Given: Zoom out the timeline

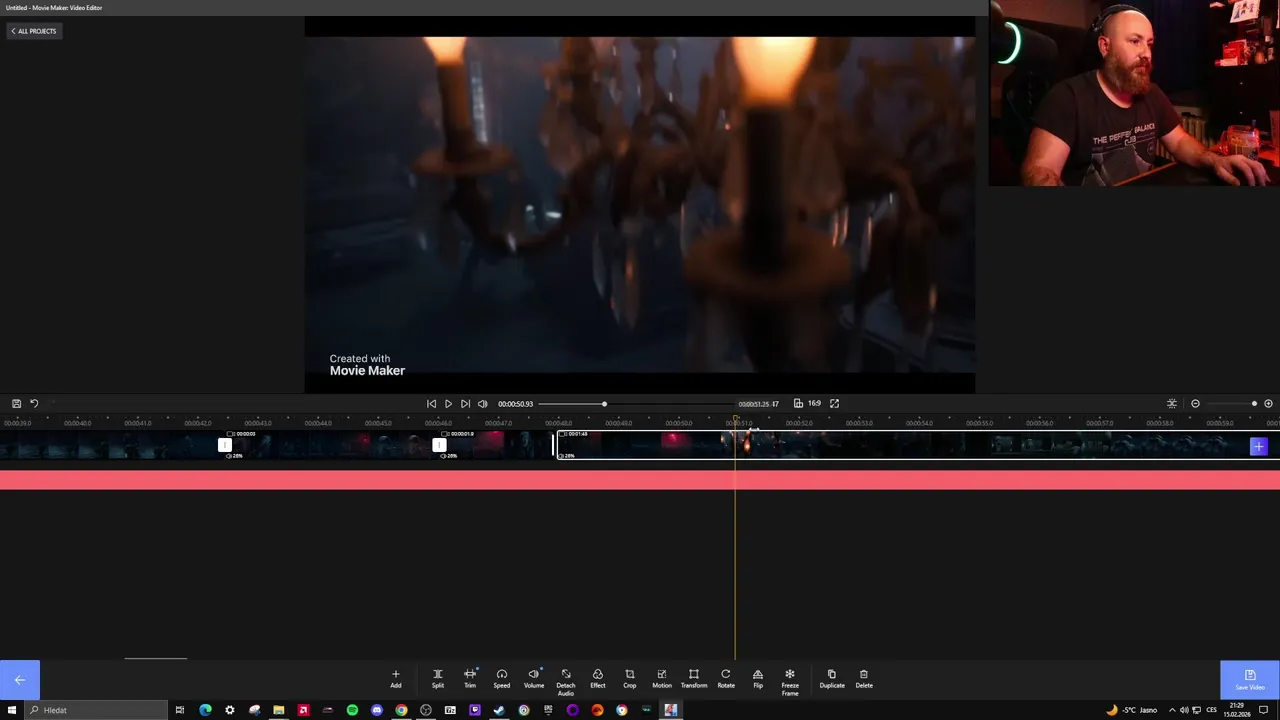Looking at the screenshot, I should click(1195, 403).
